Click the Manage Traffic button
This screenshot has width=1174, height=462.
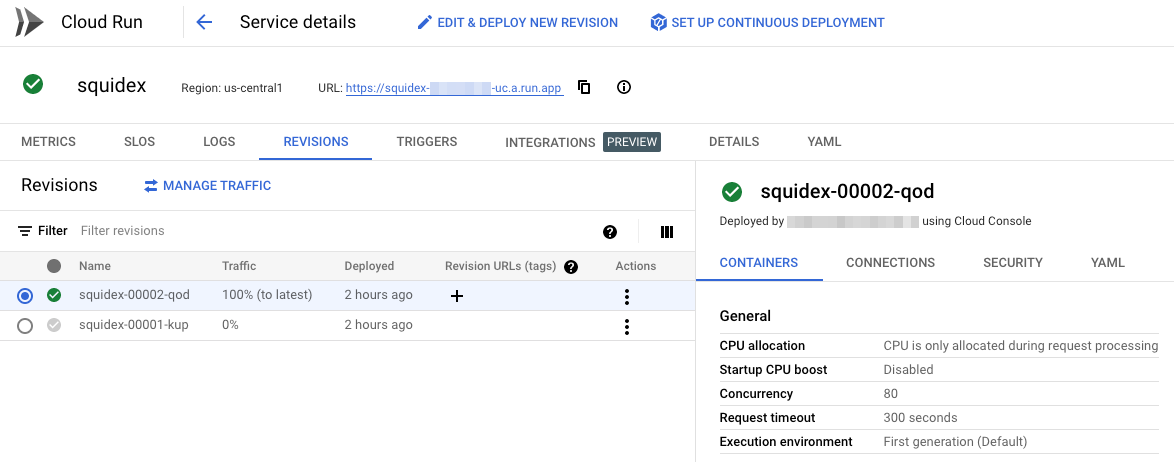coord(207,186)
